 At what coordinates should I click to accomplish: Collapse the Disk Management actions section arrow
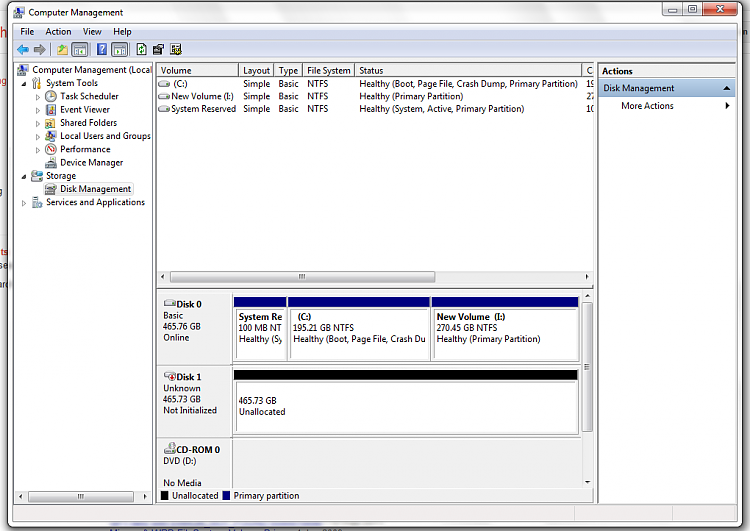[x=727, y=88]
